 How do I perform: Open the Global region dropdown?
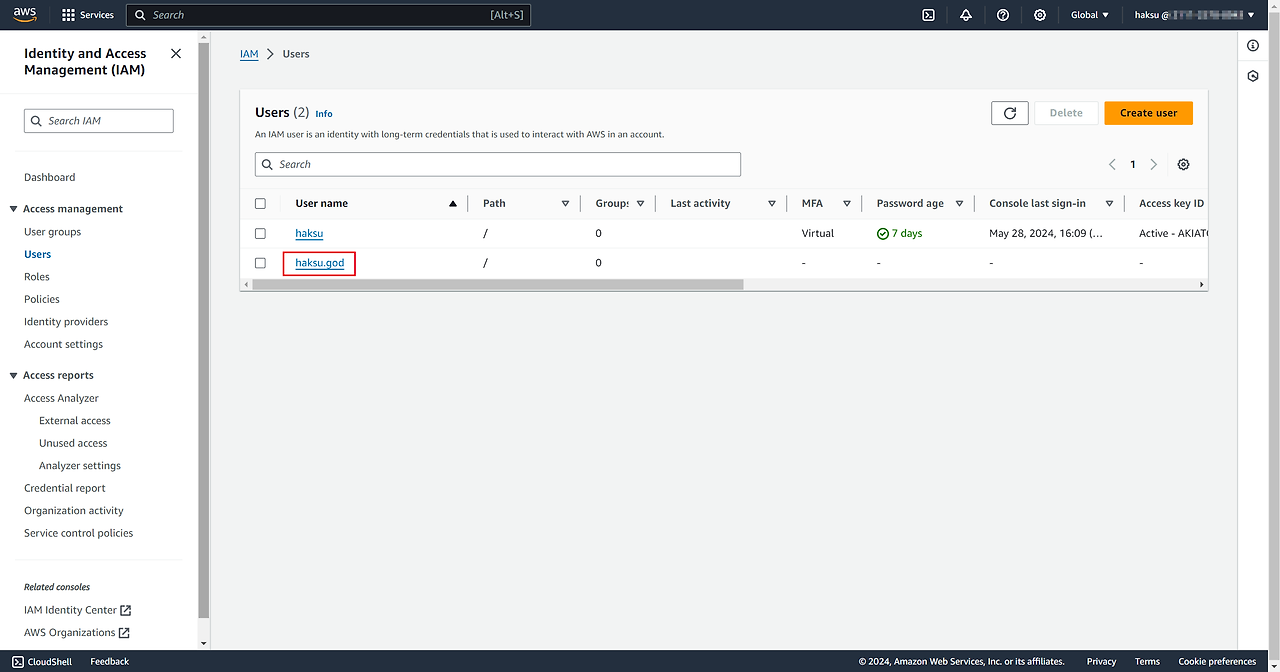pyautogui.click(x=1089, y=15)
